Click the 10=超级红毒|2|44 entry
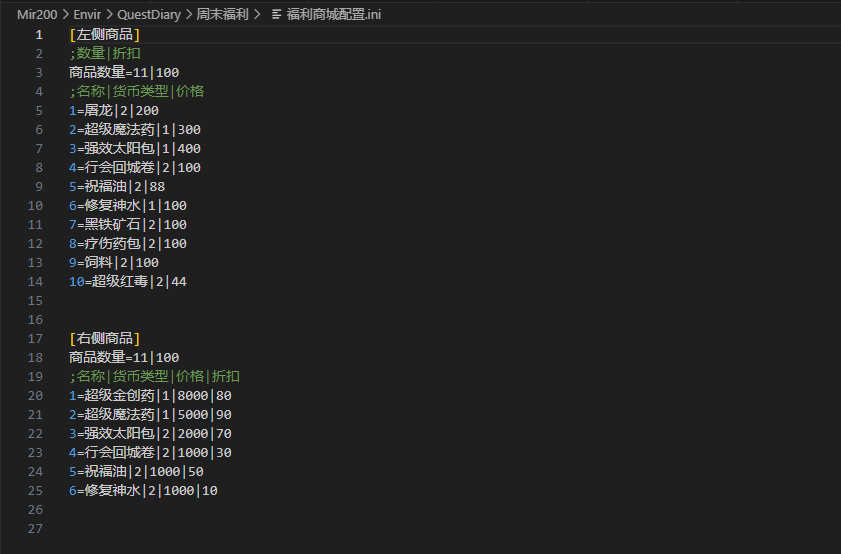The height and width of the screenshot is (554, 841). (x=127, y=282)
